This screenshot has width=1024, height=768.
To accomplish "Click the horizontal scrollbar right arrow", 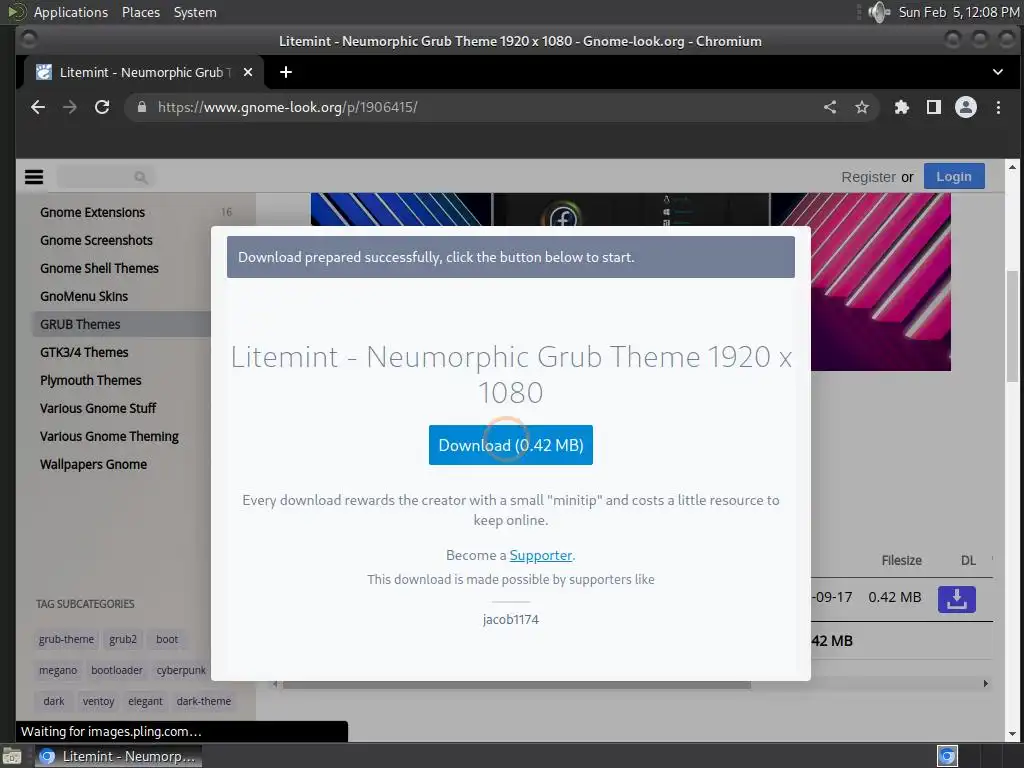I will pyautogui.click(x=985, y=684).
